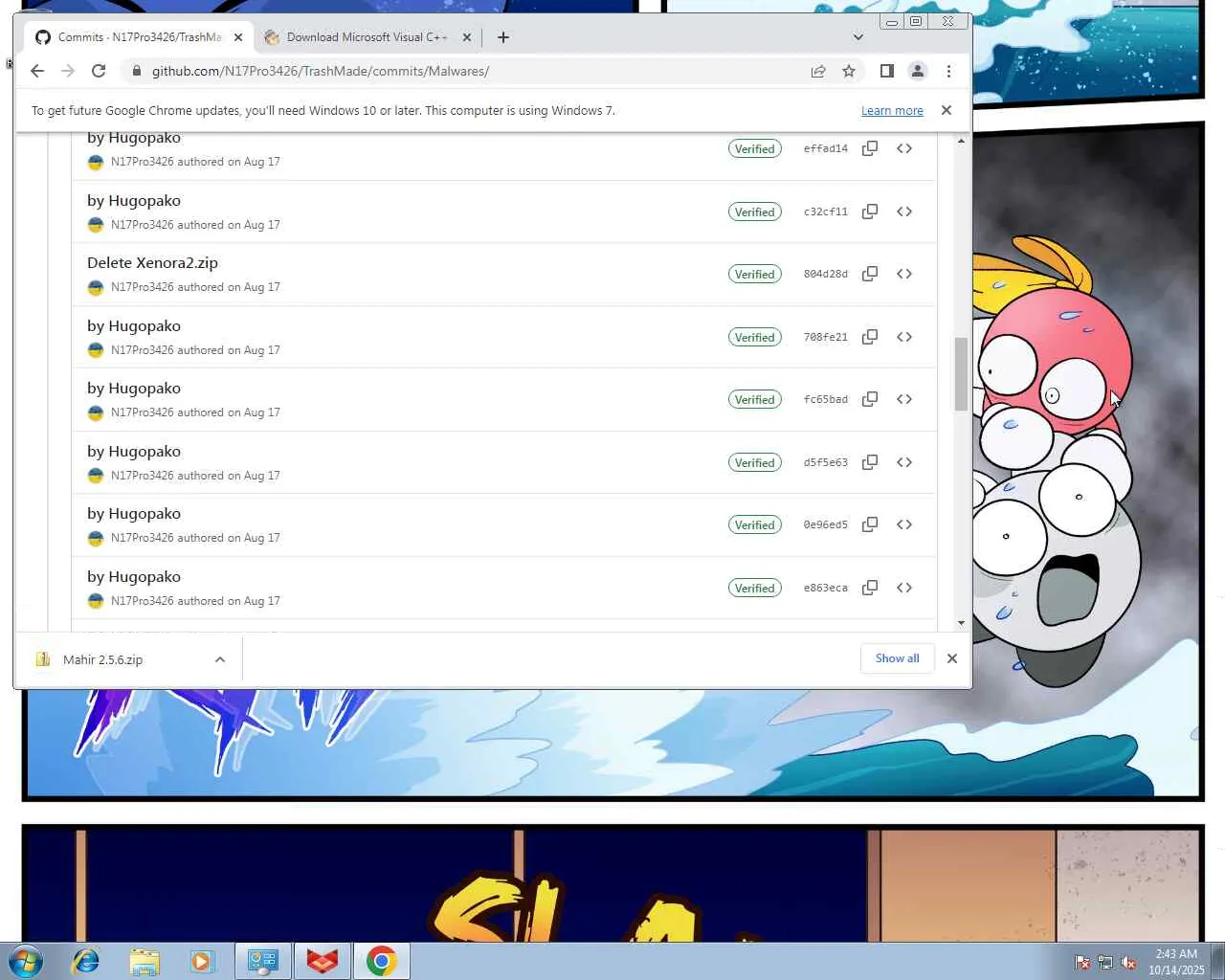Reload the GitHub commits page
This screenshot has height=980, width=1225.
point(99,71)
